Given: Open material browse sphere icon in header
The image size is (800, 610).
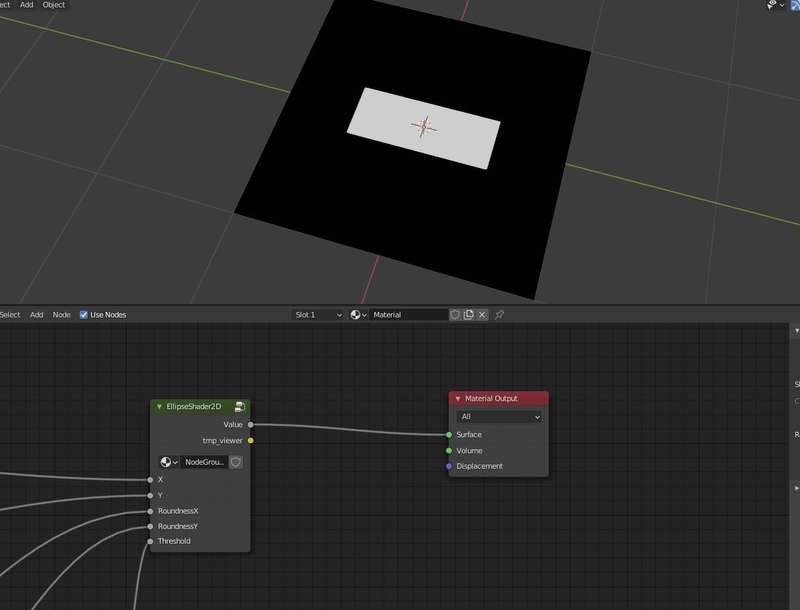Looking at the screenshot, I should [x=358, y=315].
